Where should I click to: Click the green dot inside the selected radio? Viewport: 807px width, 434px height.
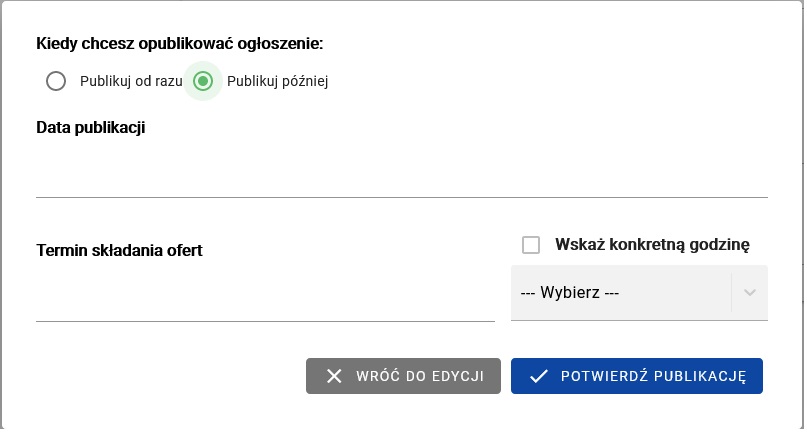coord(203,82)
